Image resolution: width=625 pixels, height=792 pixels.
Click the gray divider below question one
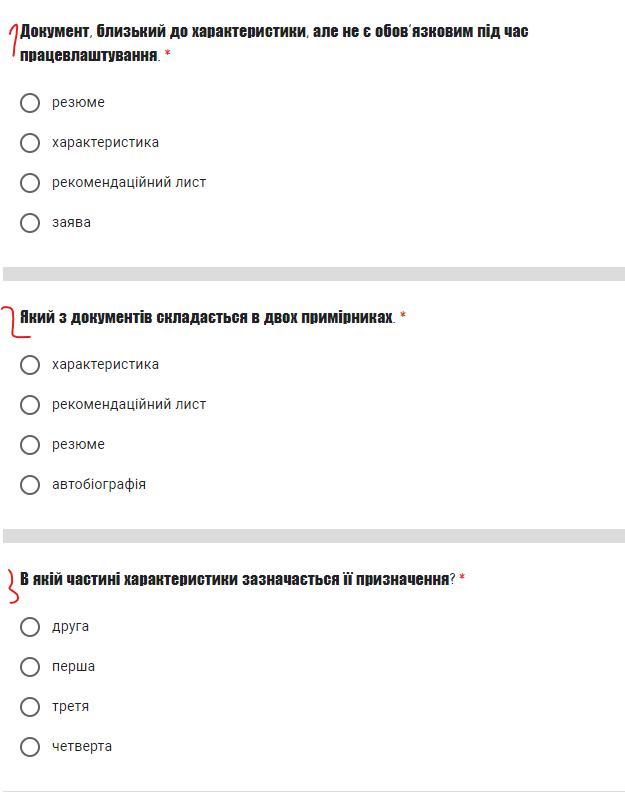pos(314,274)
